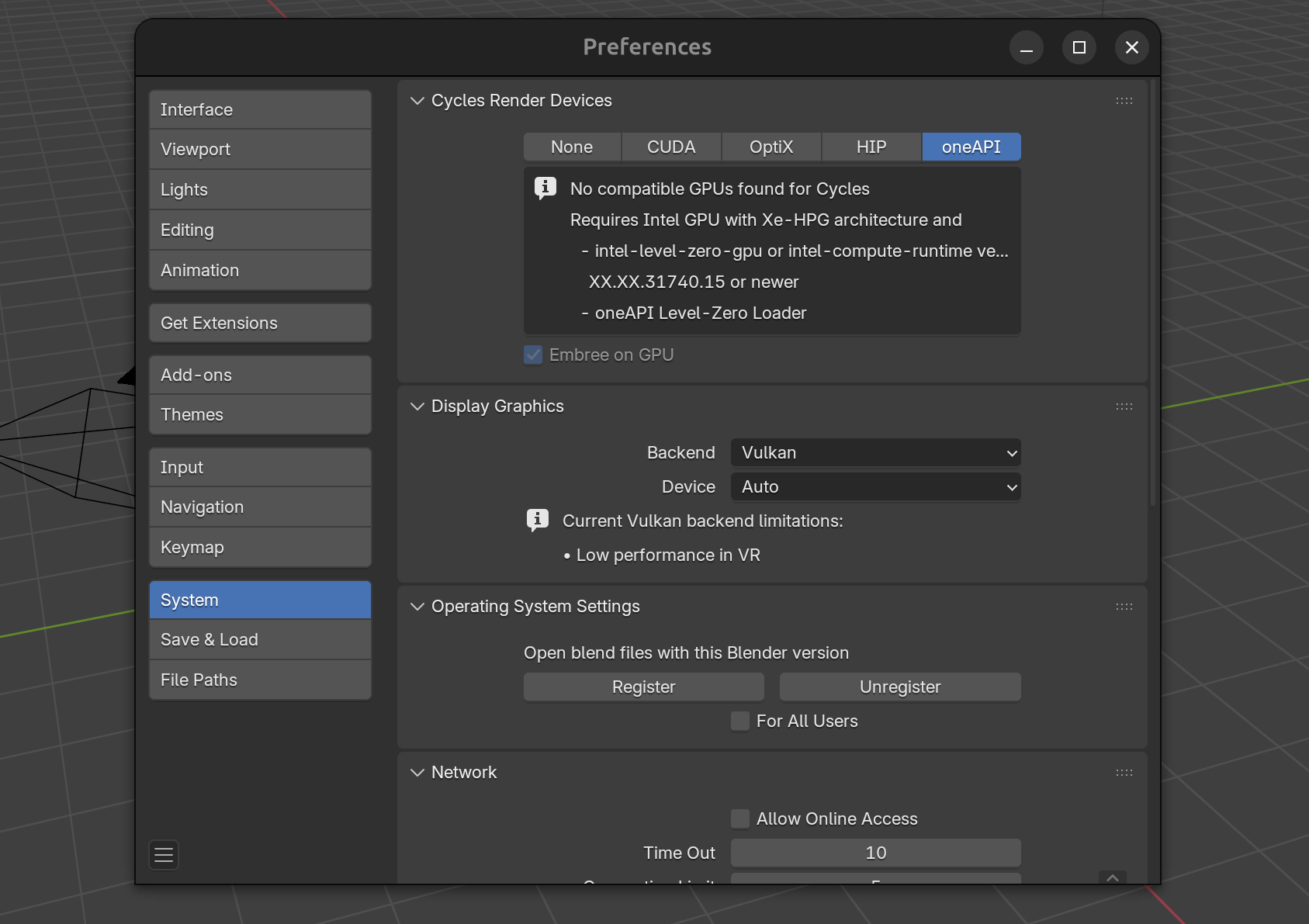
Task: Maximize the Preferences window
Action: point(1079,47)
